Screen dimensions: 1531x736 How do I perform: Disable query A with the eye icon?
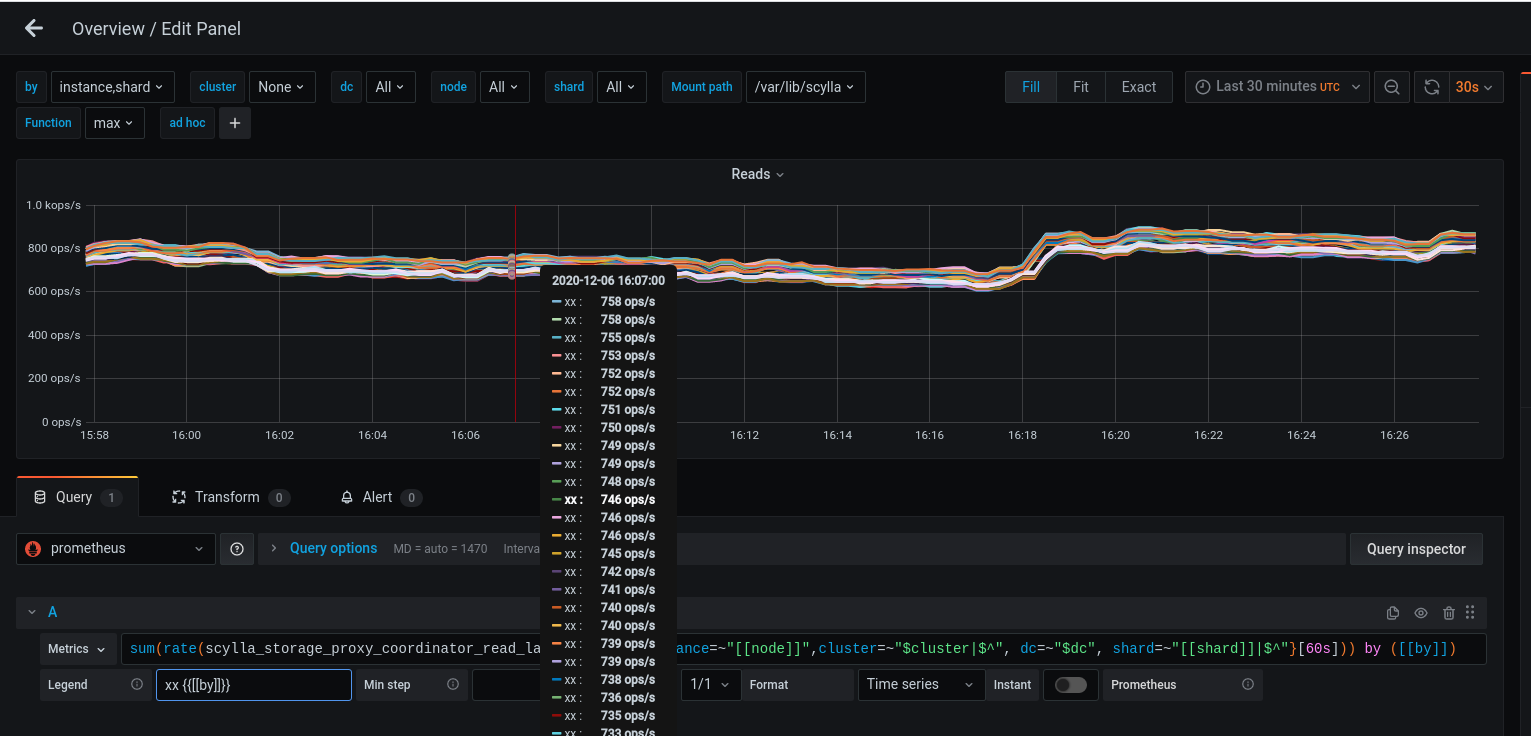pos(1421,612)
